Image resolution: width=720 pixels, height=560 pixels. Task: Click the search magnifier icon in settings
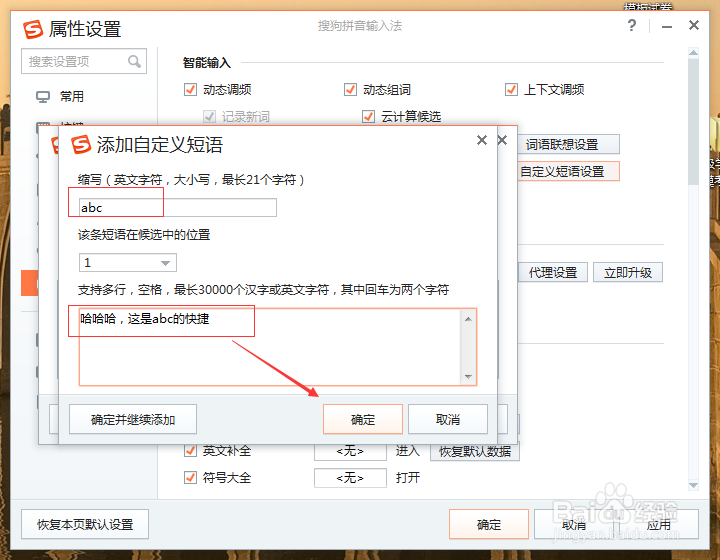click(134, 61)
